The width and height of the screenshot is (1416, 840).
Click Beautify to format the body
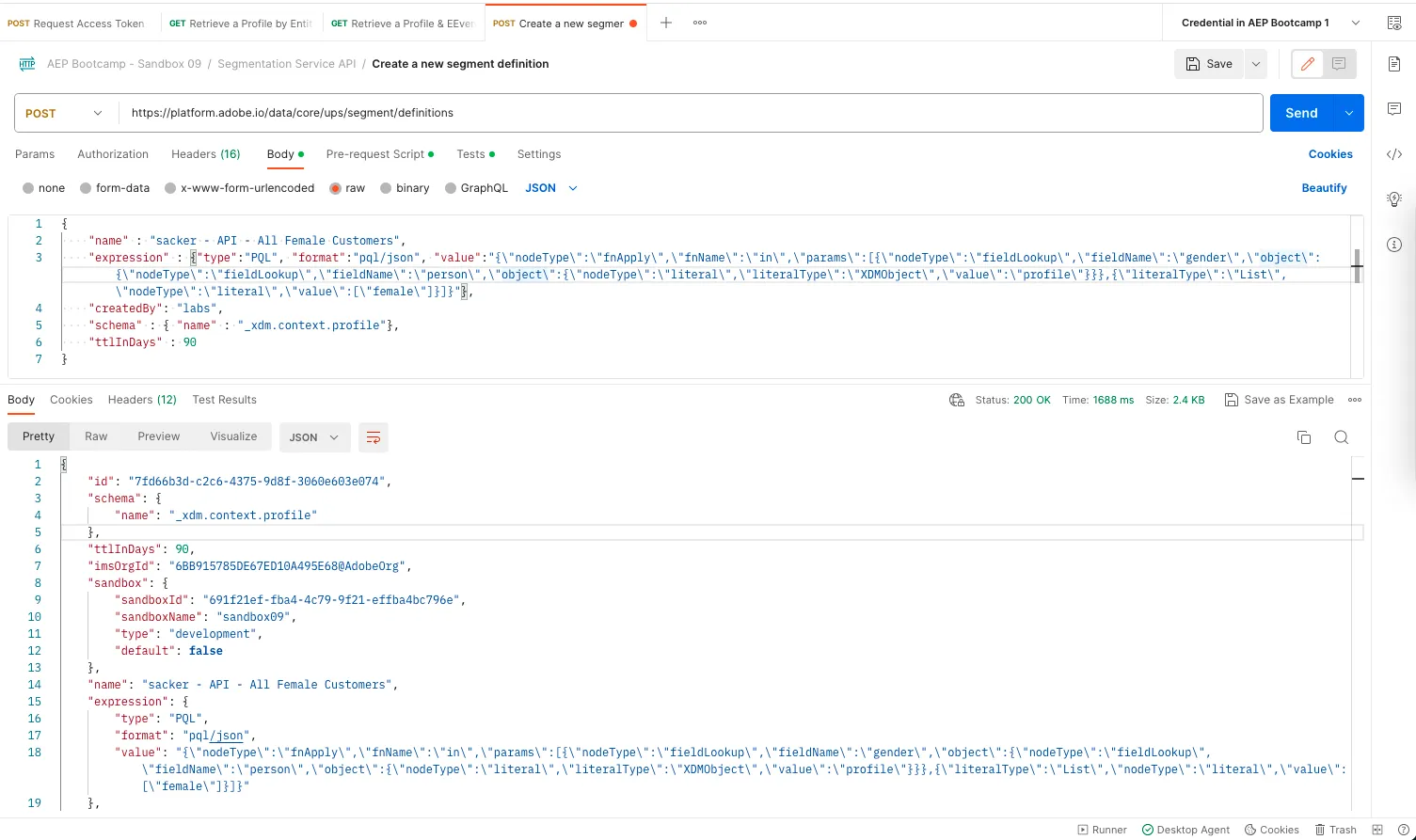click(x=1324, y=188)
